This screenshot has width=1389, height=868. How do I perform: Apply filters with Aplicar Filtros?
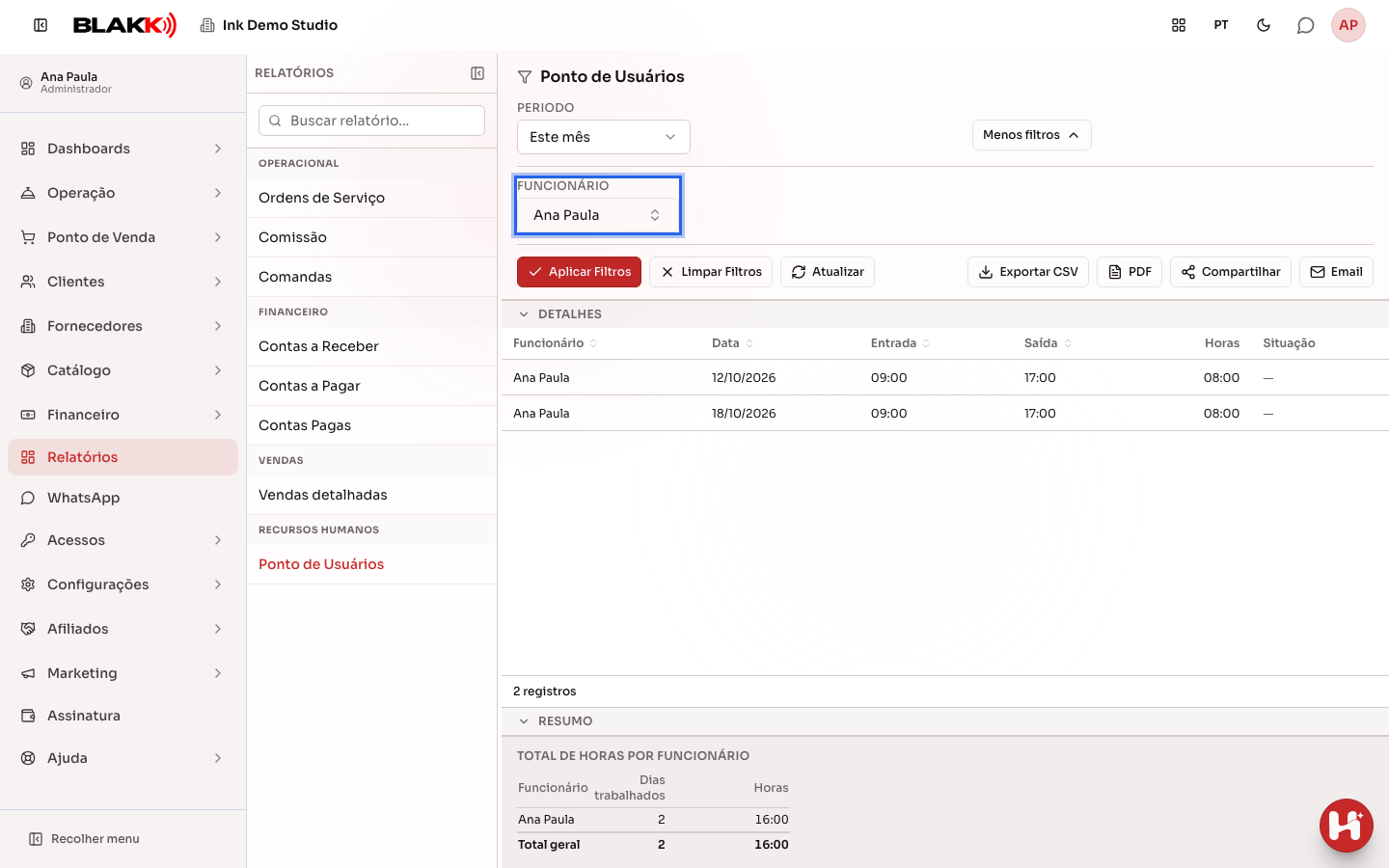pos(580,272)
